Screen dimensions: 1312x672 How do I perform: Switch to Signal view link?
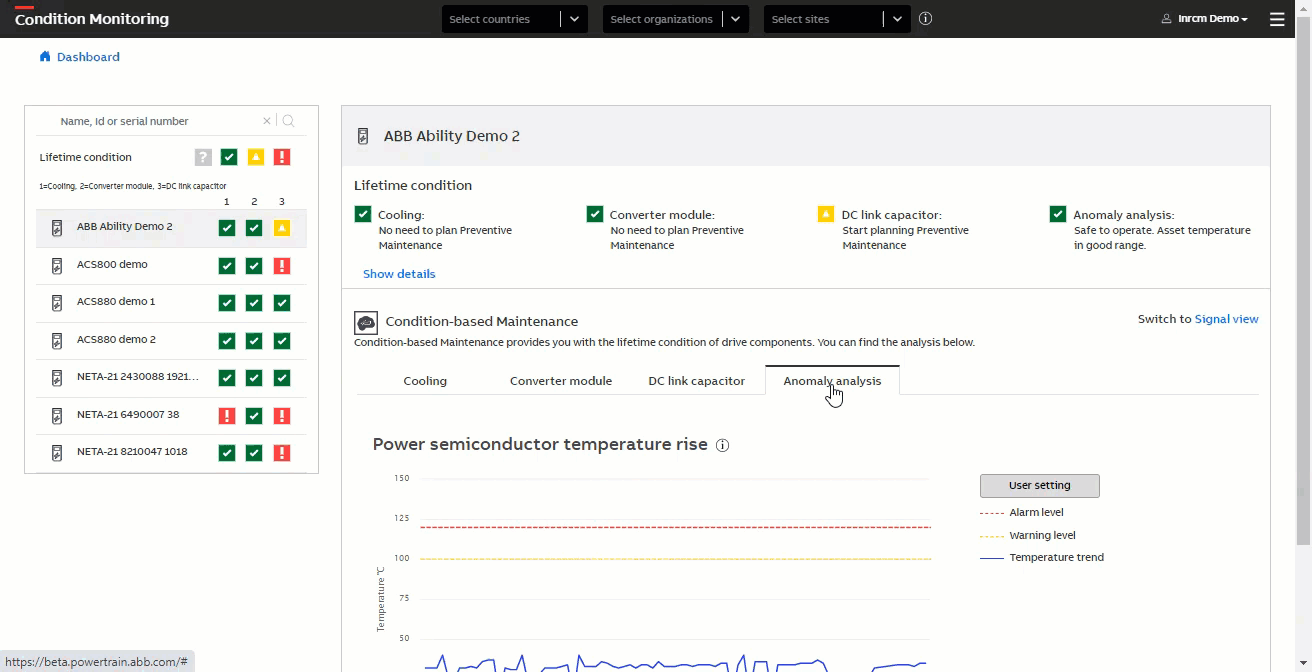(1226, 319)
